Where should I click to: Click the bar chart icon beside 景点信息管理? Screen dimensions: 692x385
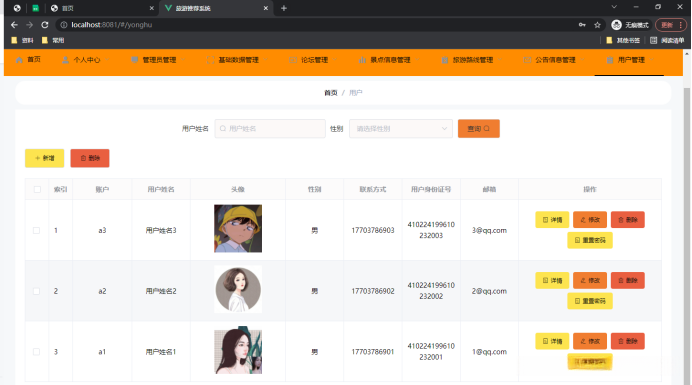pyautogui.click(x=362, y=60)
